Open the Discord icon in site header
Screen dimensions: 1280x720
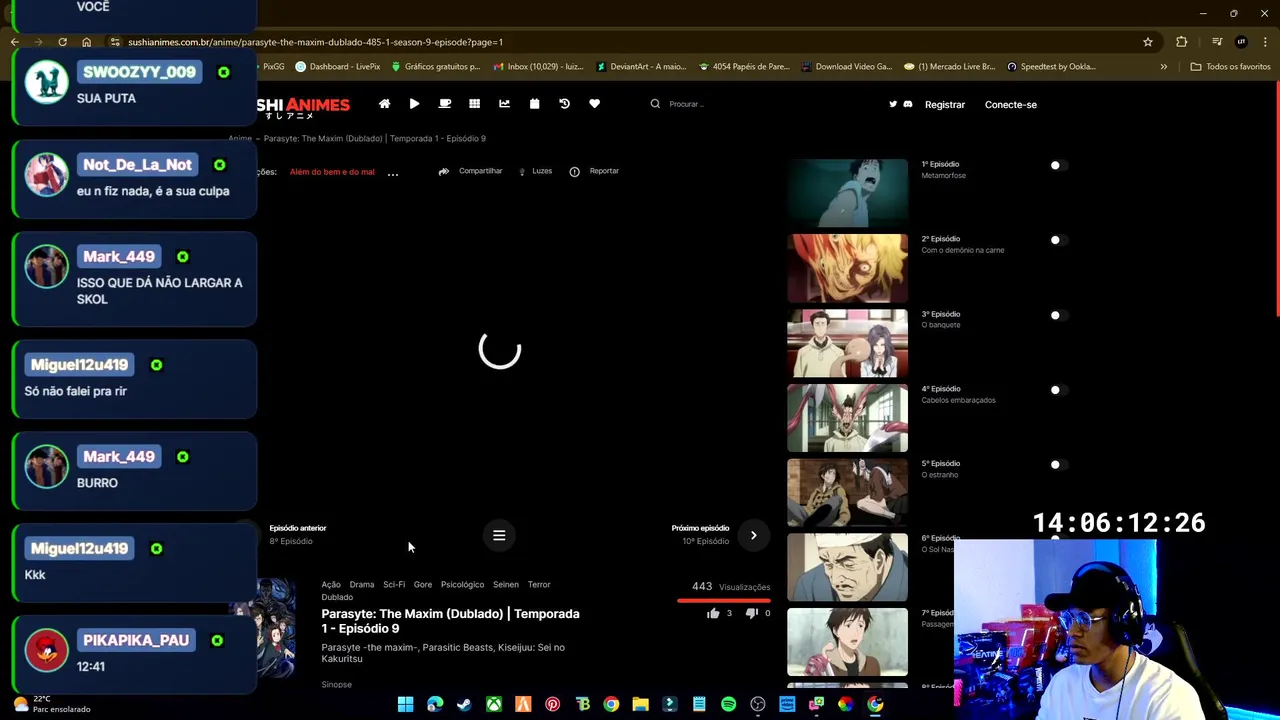click(x=908, y=104)
